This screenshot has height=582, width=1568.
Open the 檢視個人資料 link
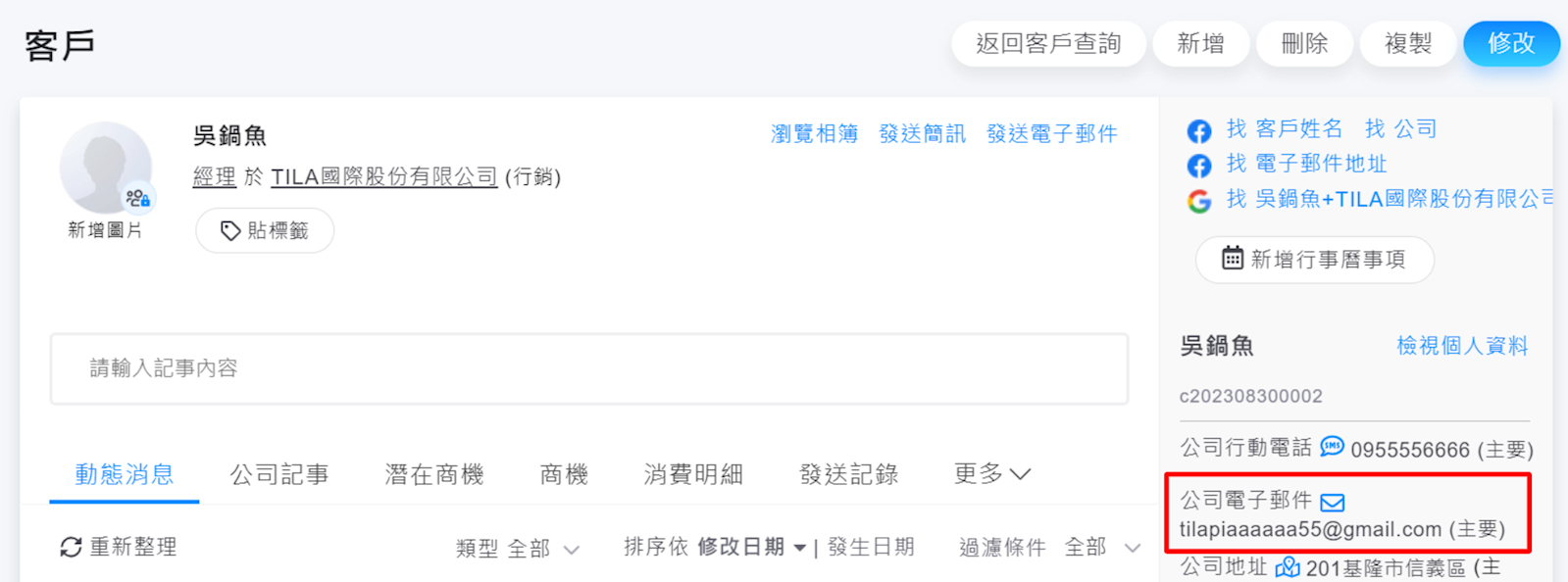(1462, 346)
